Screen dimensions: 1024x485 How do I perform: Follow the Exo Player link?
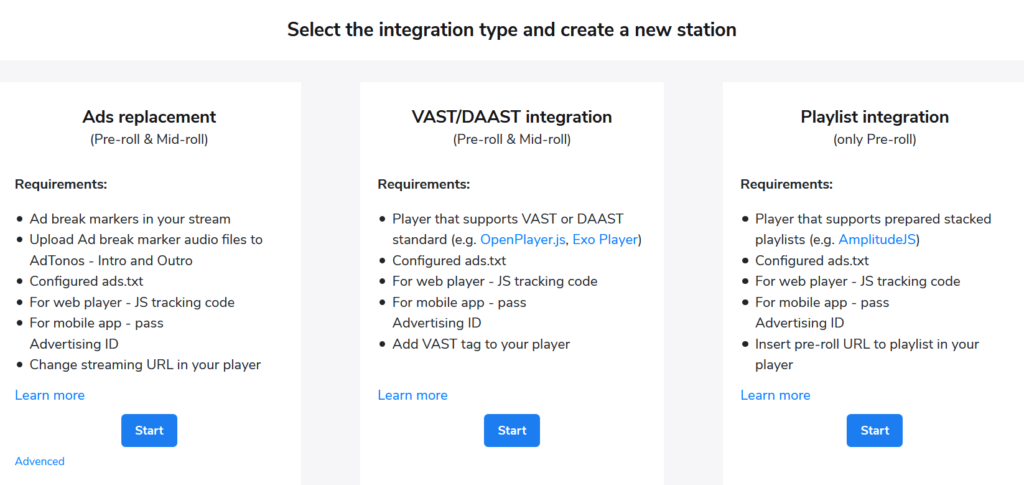click(605, 240)
